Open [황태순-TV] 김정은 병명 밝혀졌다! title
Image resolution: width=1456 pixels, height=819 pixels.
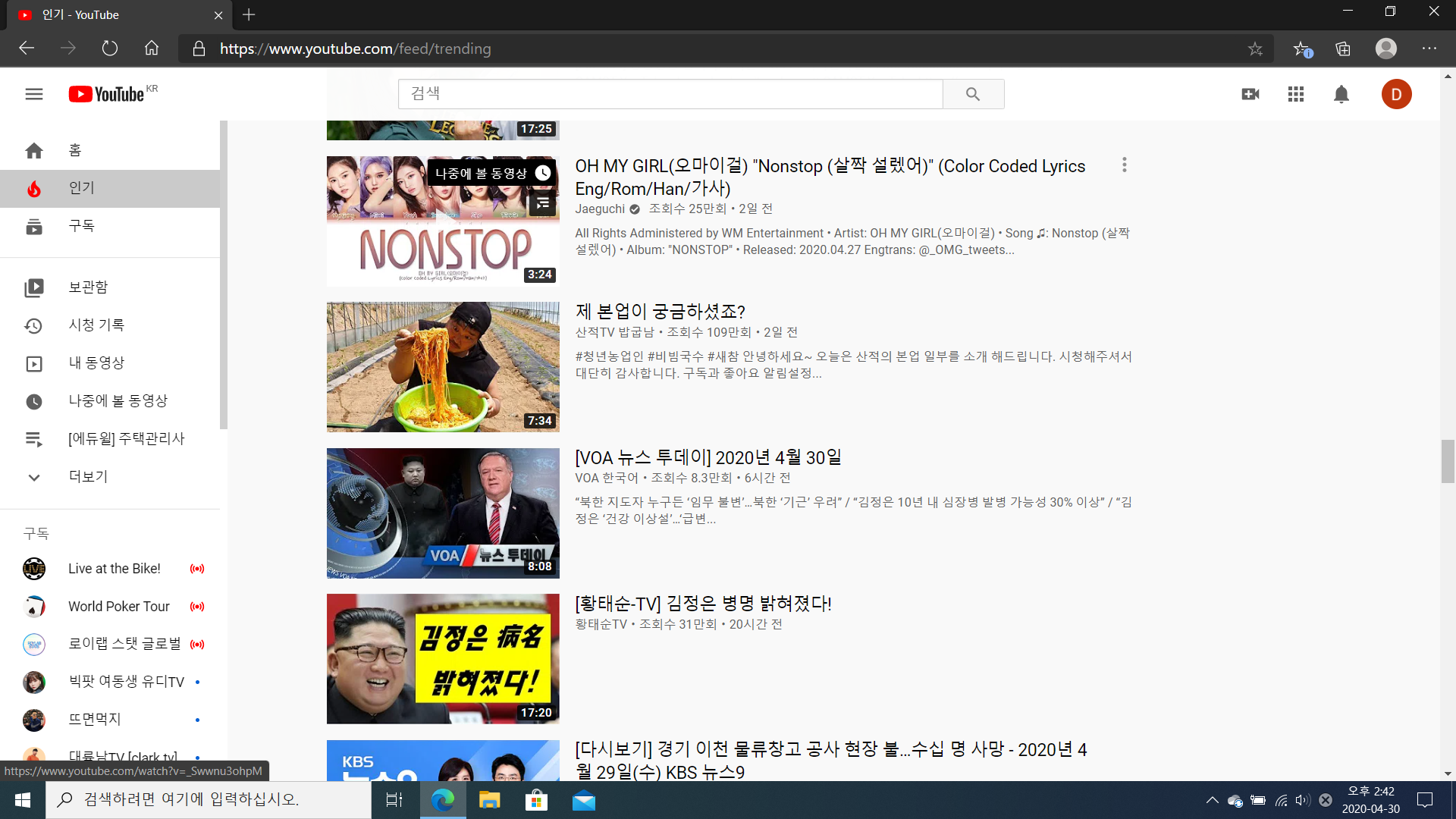click(x=704, y=604)
